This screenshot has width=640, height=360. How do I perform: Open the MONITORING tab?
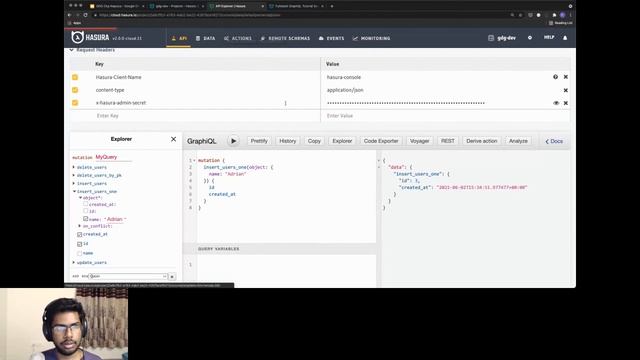click(x=371, y=38)
